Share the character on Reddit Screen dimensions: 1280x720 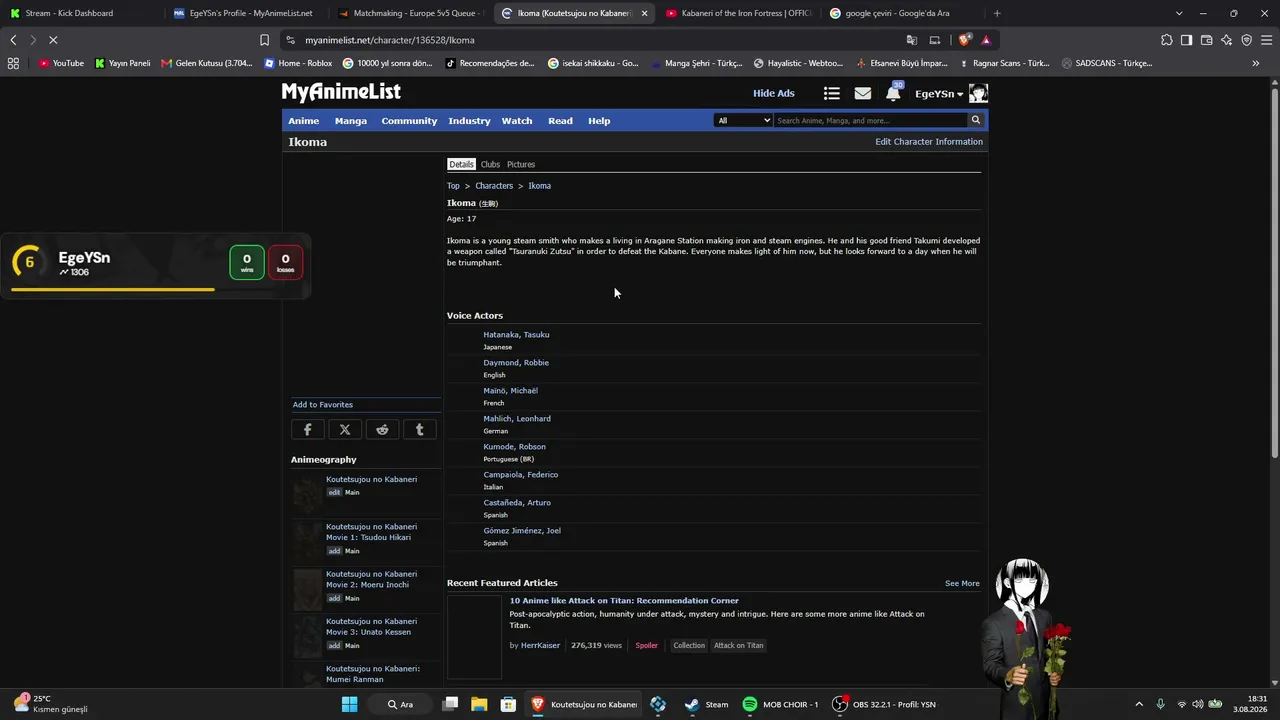(382, 430)
